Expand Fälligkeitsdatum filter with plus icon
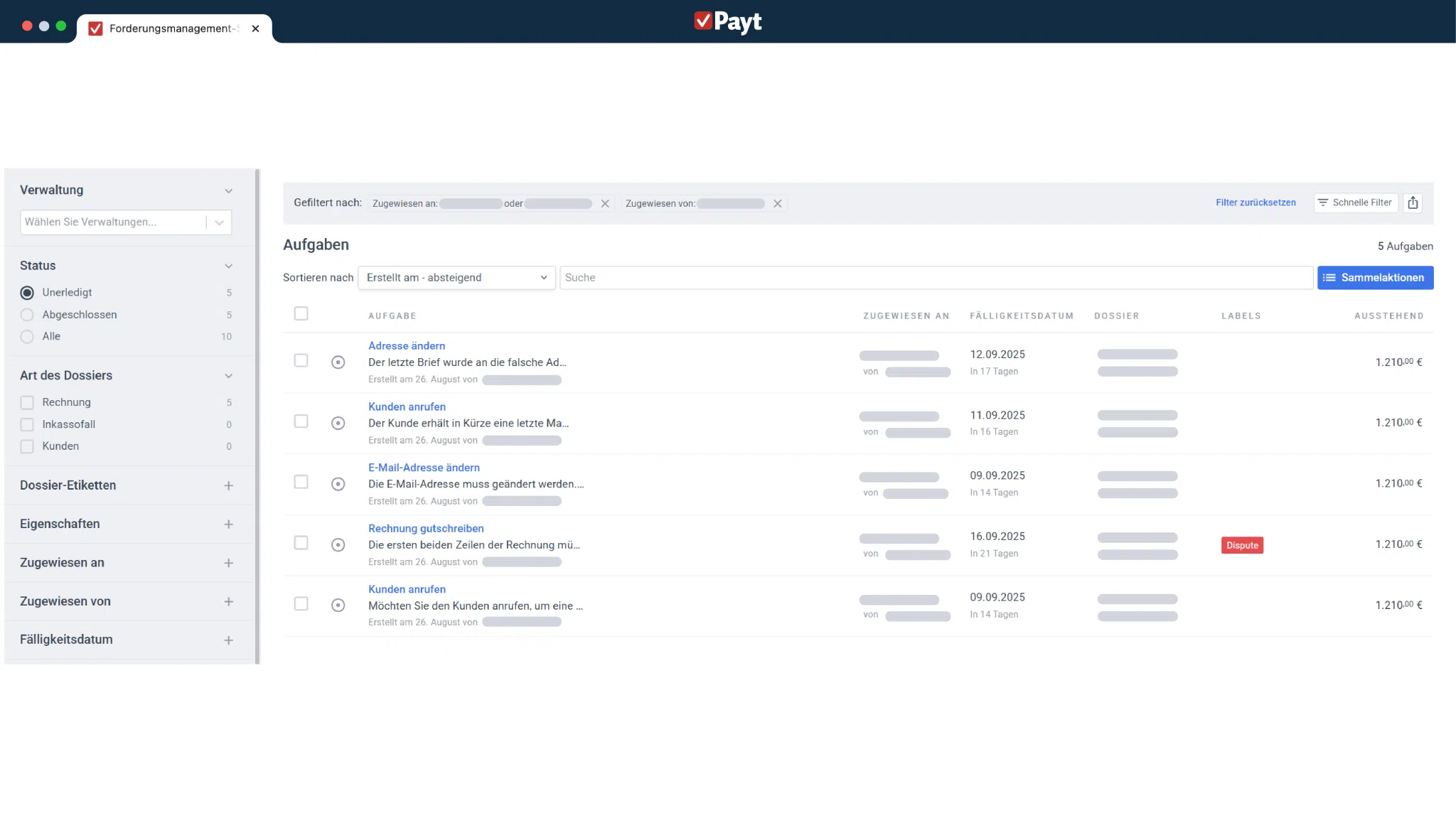 pyautogui.click(x=228, y=640)
